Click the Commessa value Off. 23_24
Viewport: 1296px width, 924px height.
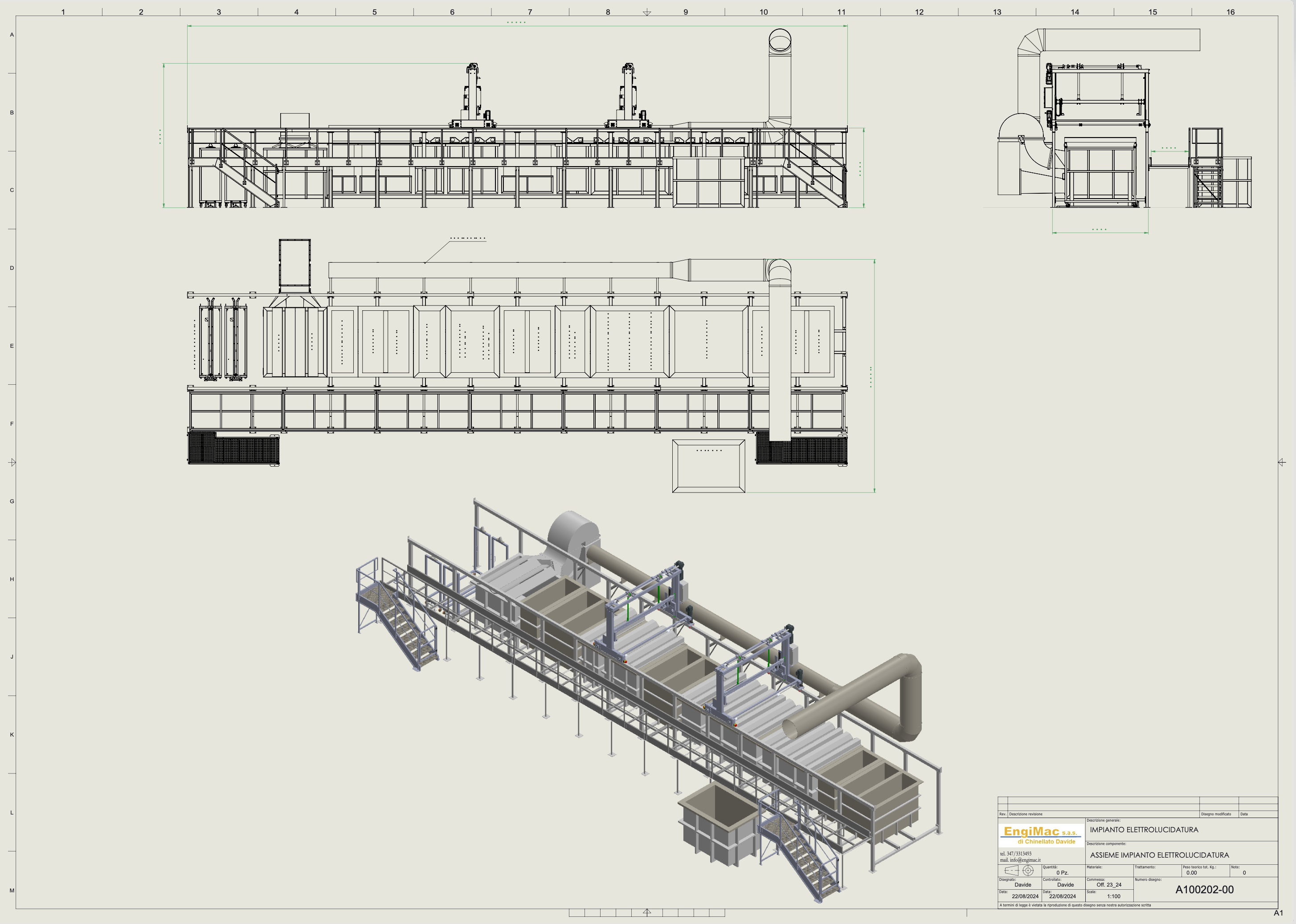1109,885
